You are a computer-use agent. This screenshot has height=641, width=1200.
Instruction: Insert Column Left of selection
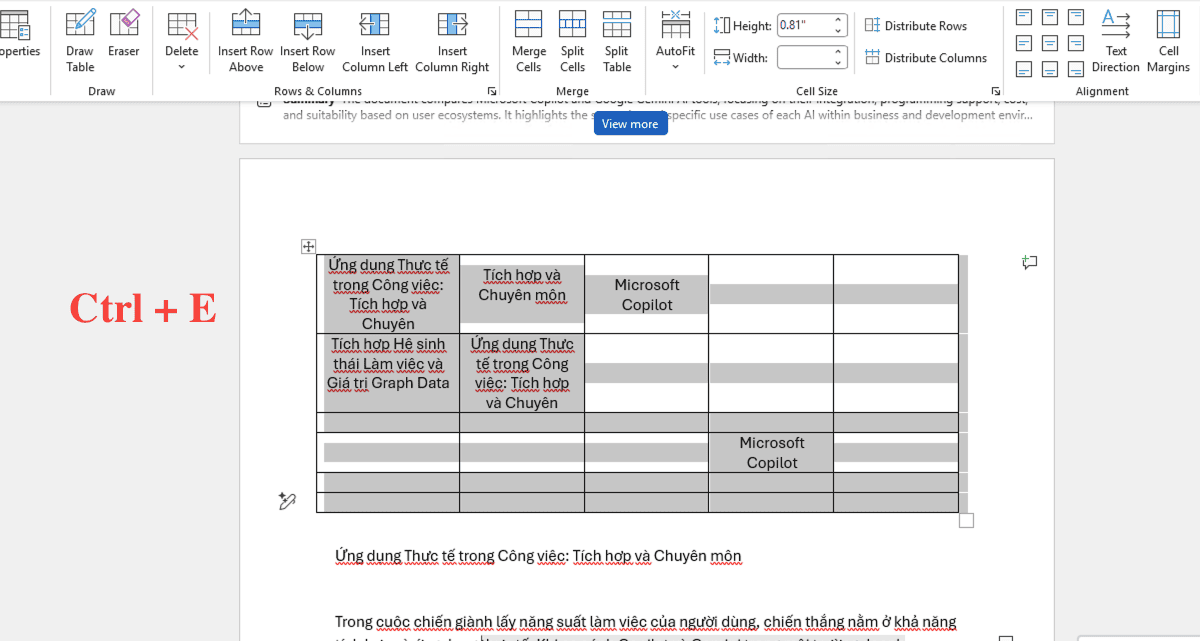point(375,41)
